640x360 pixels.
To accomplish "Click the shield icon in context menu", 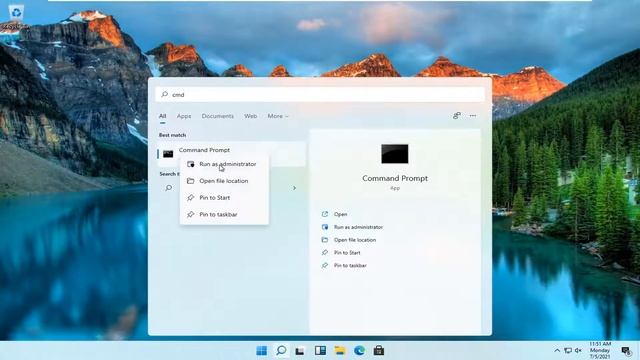I will click(x=191, y=164).
